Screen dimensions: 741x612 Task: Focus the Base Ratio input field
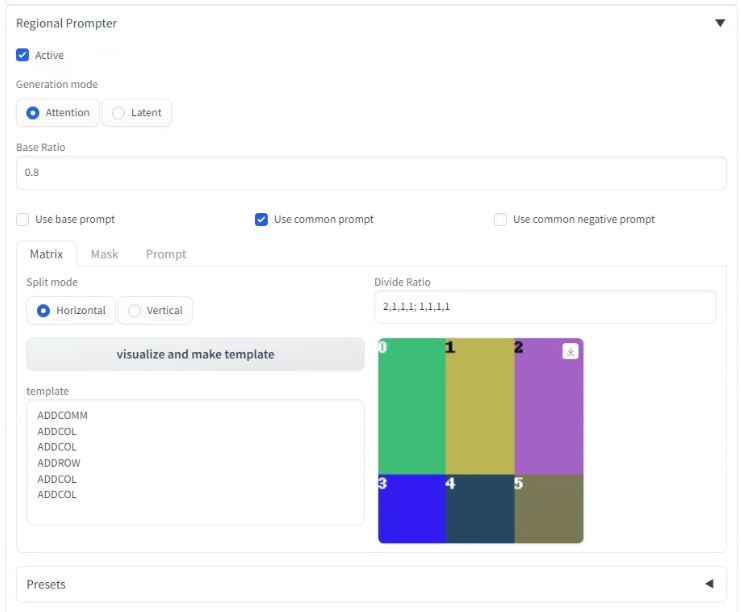[x=371, y=173]
